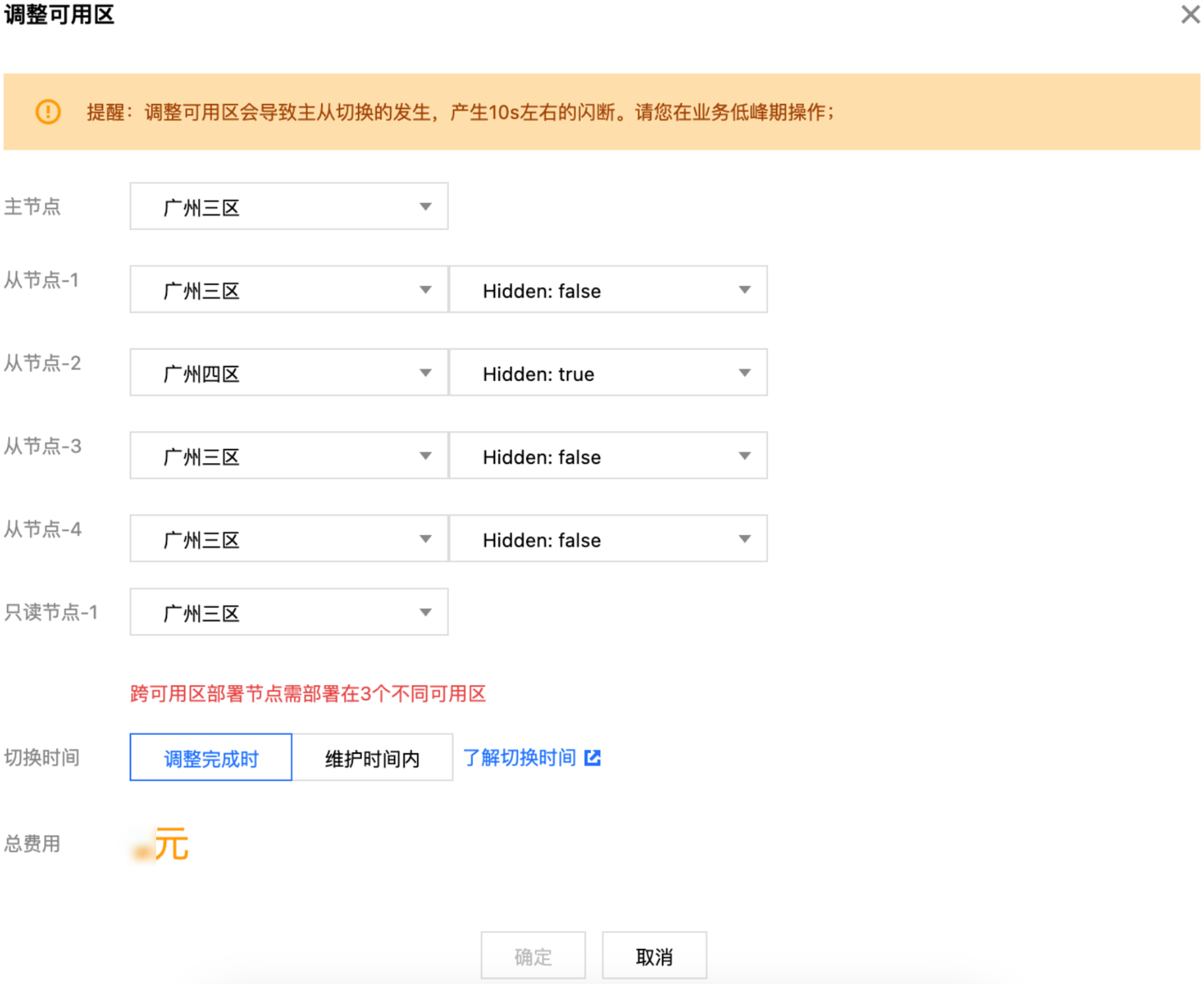Screen dimensions: 1204x984
Task: Click the external link icon beside 了解切换时间
Action: [592, 758]
